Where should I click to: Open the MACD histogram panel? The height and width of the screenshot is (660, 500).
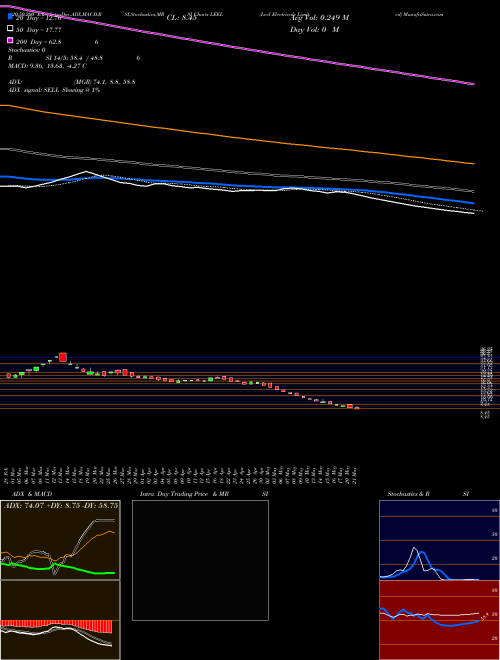pyautogui.click(x=60, y=620)
